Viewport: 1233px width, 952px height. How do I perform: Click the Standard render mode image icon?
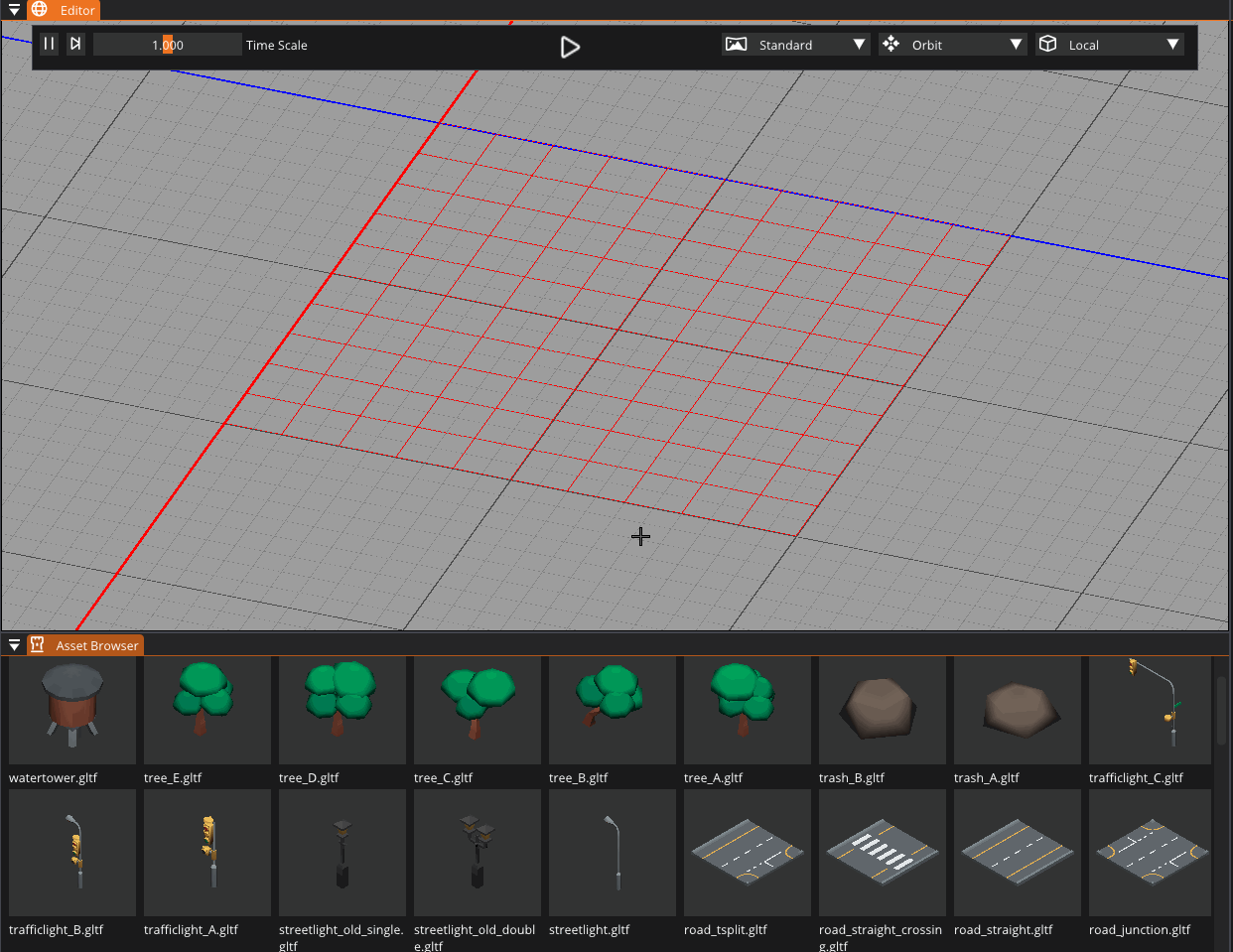(736, 45)
